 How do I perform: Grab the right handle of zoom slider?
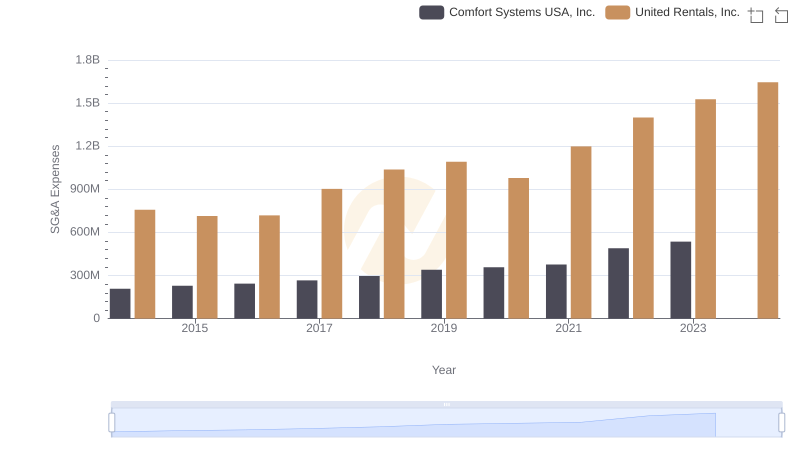781,422
